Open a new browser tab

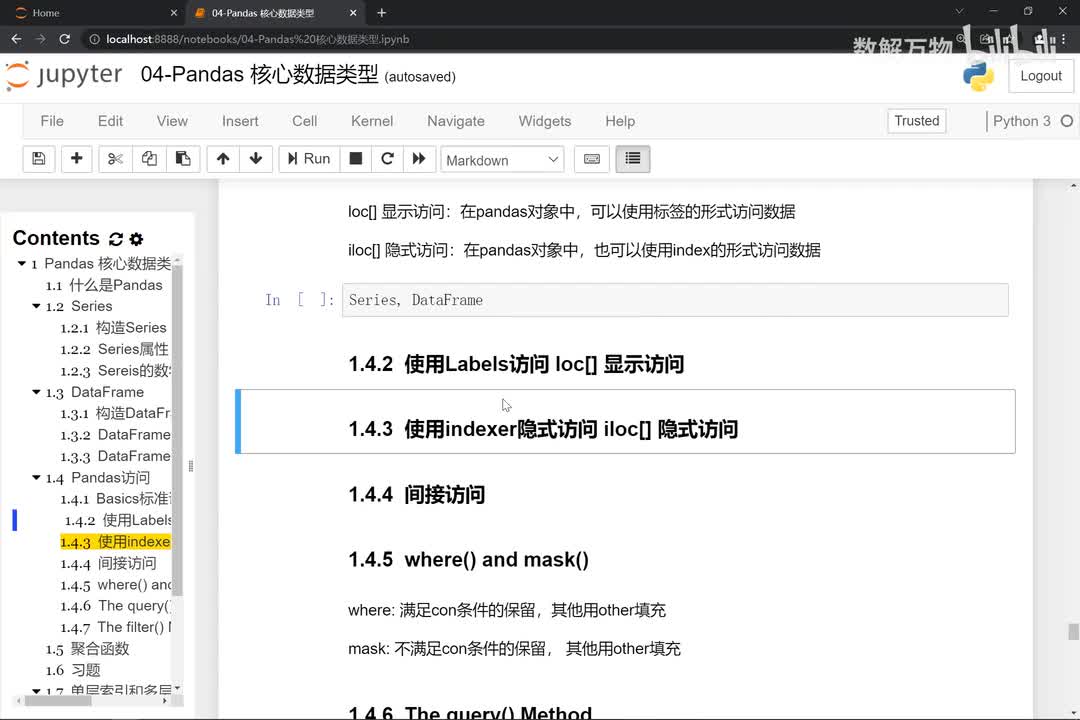[382, 12]
